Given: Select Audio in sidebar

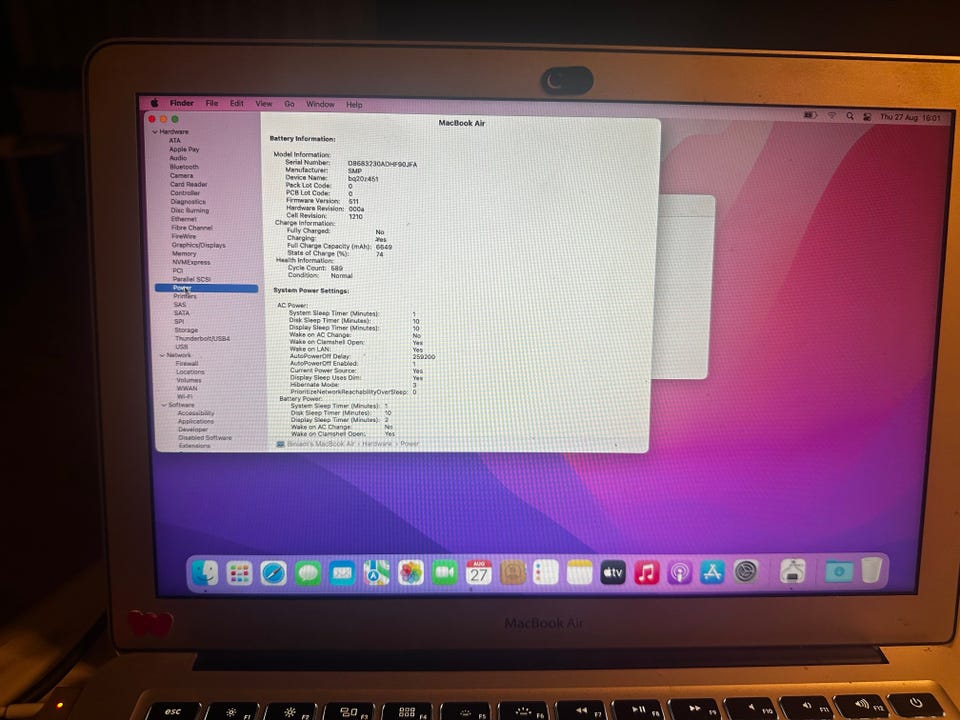Looking at the screenshot, I should pyautogui.click(x=178, y=157).
